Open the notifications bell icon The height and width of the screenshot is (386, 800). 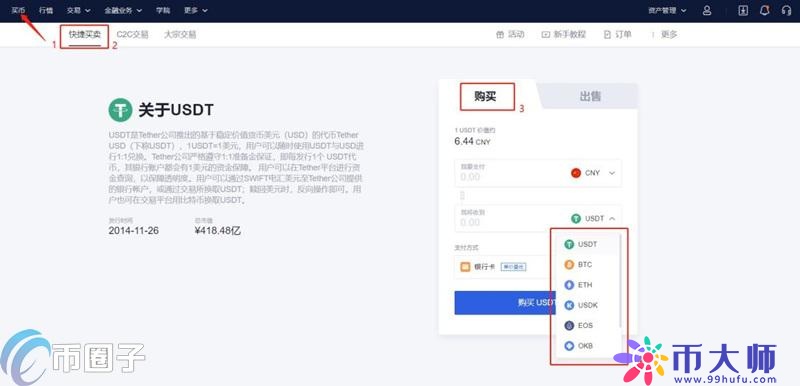coord(764,10)
